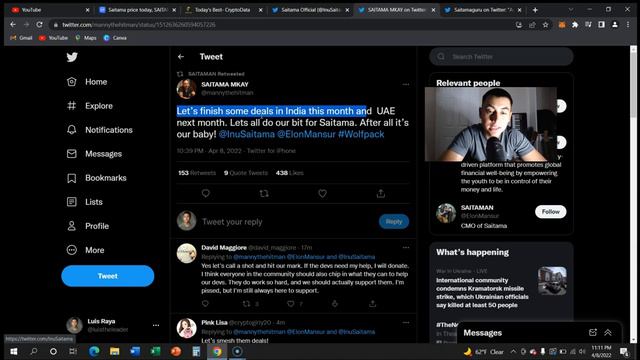This screenshot has width=640, height=360.
Task: Switch to Saitamaguru on Twitter tab
Action: [483, 10]
